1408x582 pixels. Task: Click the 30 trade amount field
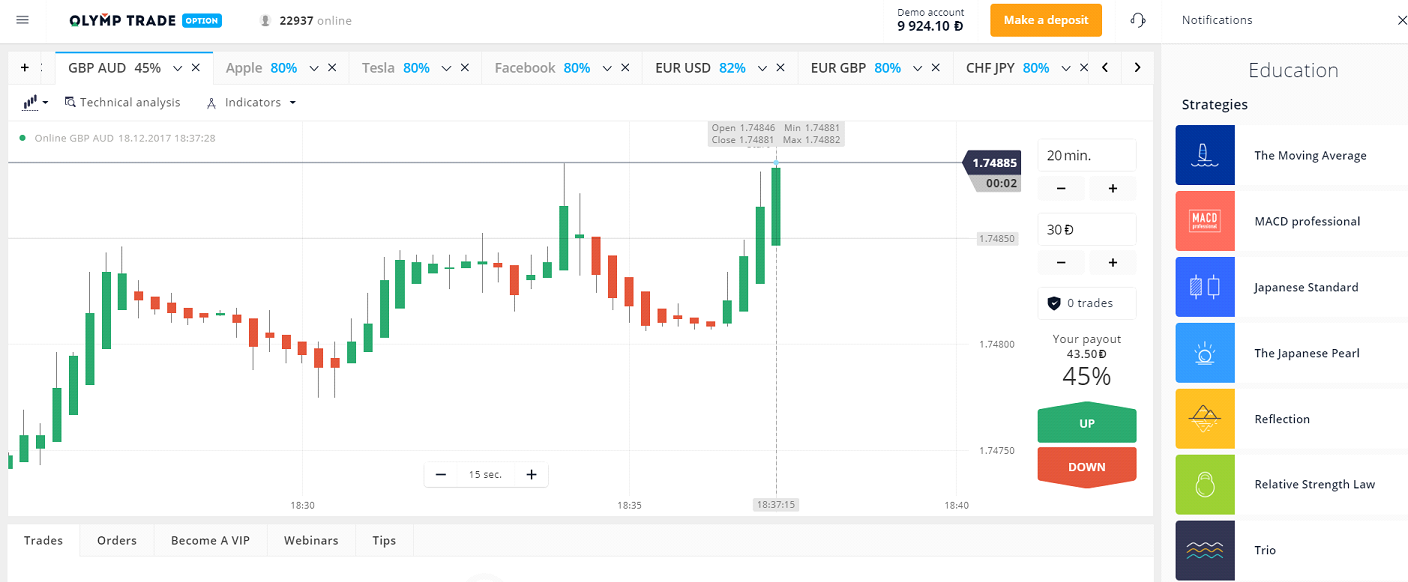(x=1087, y=229)
